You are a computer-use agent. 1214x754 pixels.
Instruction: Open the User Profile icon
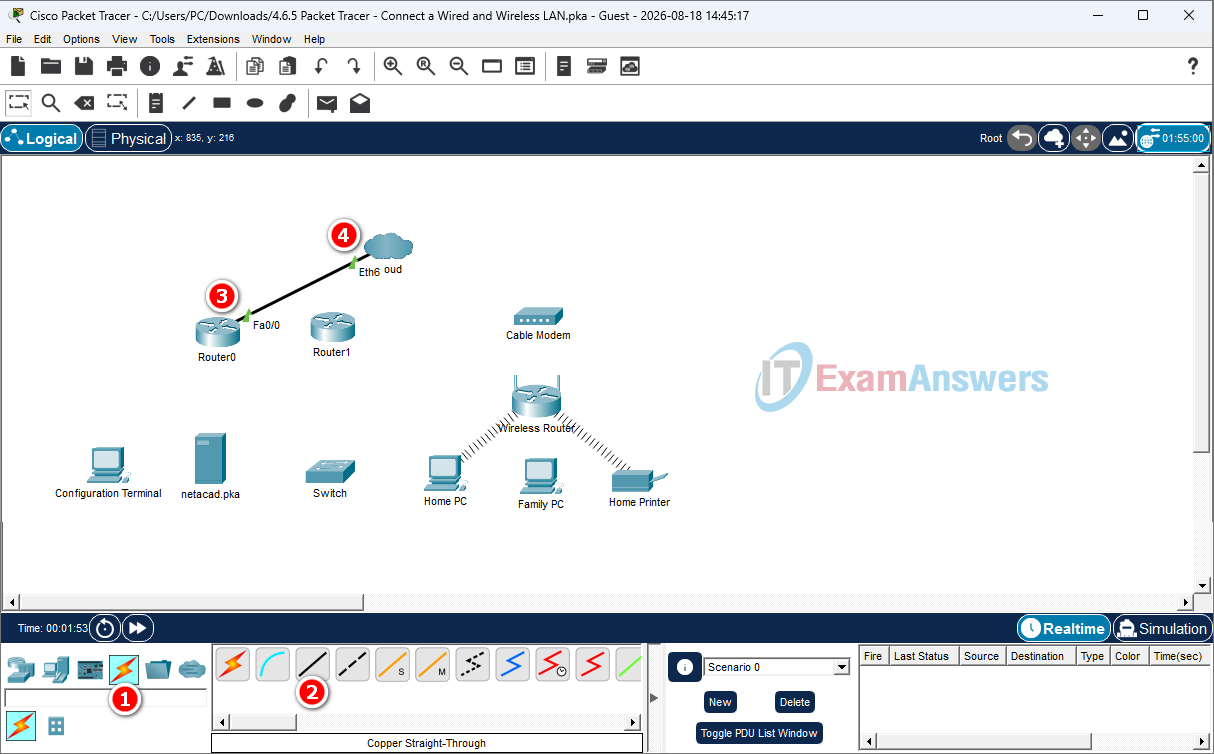click(x=183, y=66)
